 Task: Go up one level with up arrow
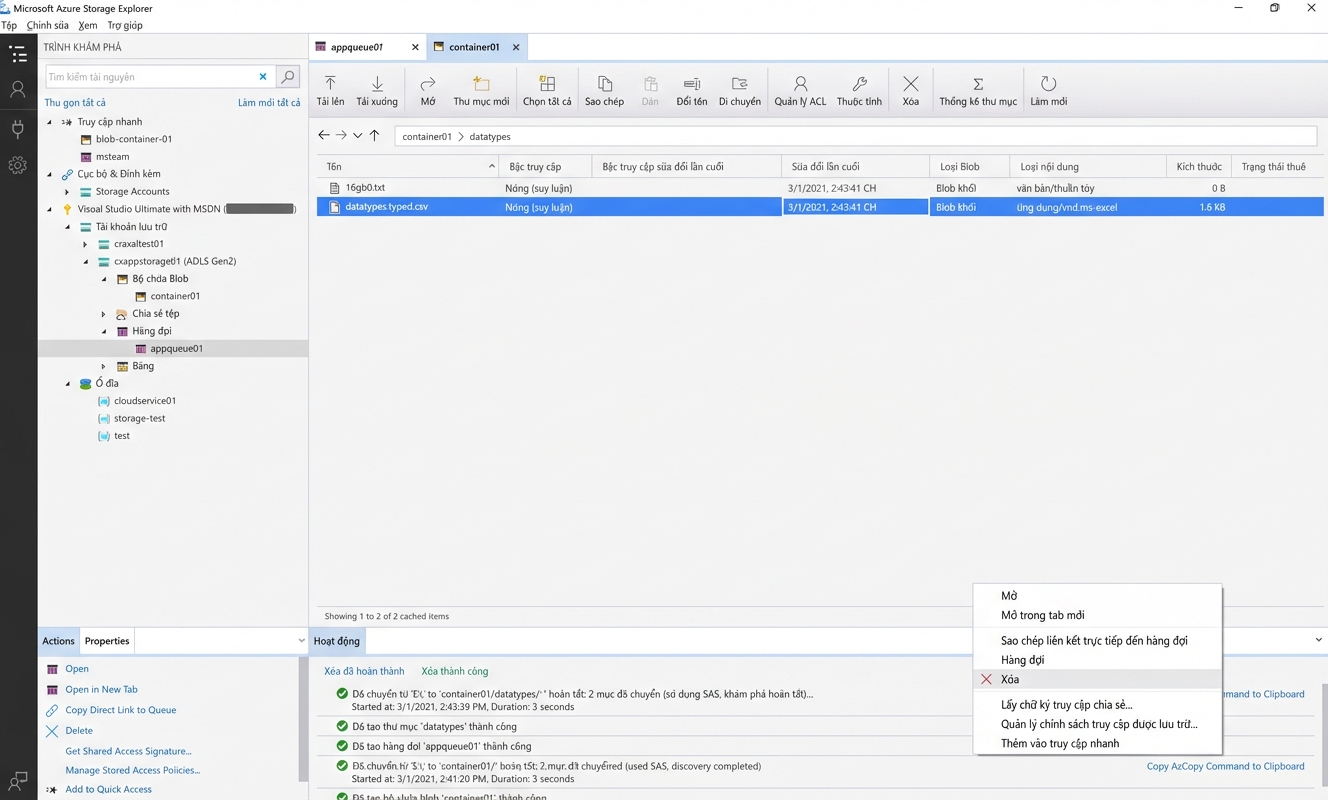click(x=374, y=135)
